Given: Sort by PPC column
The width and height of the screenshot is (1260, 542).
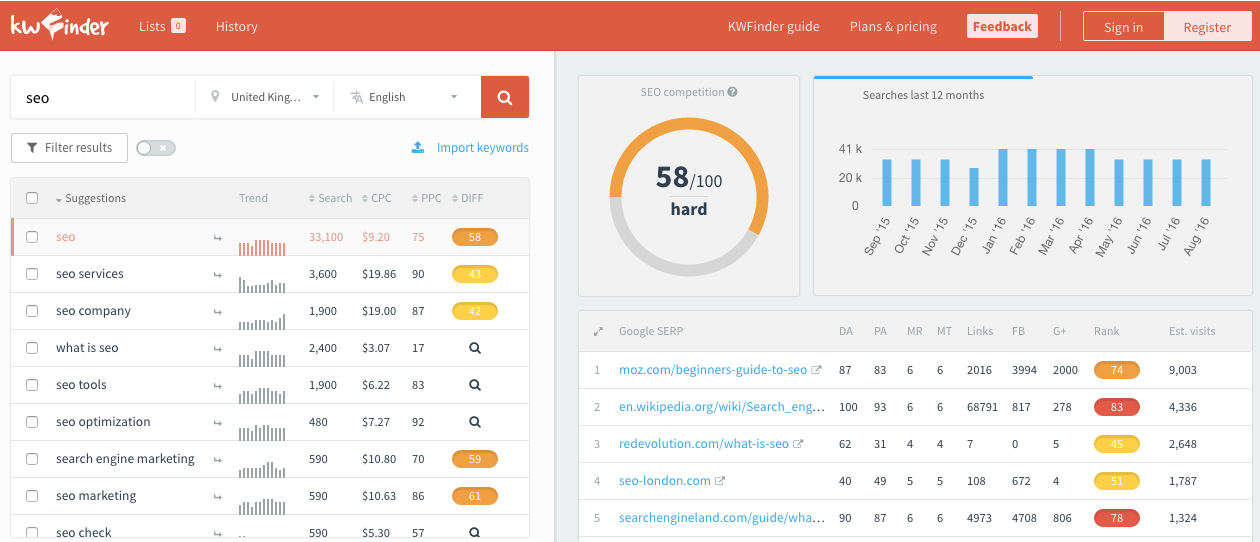Looking at the screenshot, I should point(426,198).
